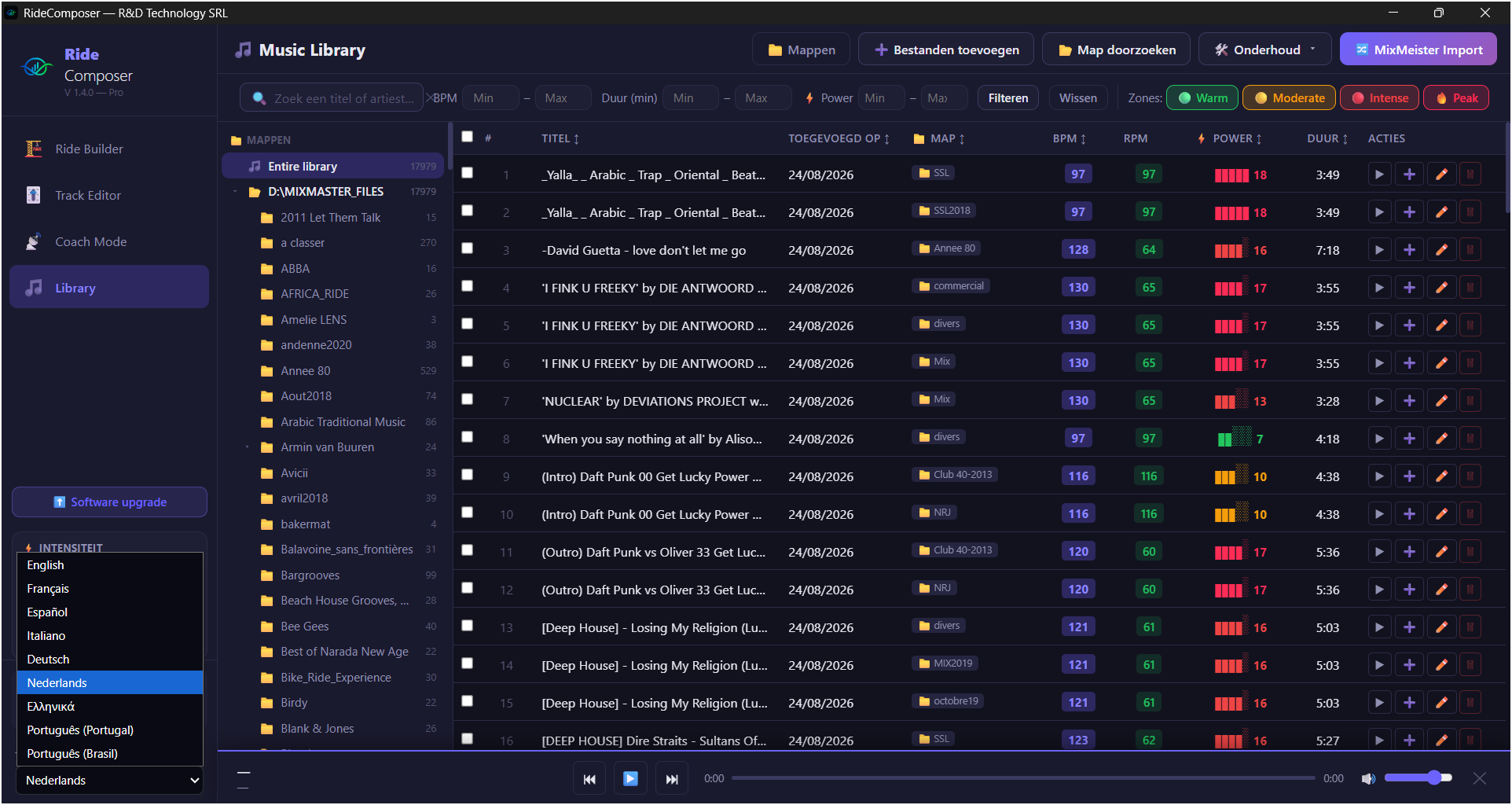Sort tracks by TOEGEVOEGD OP column
The image size is (1512, 805).
[x=839, y=138]
